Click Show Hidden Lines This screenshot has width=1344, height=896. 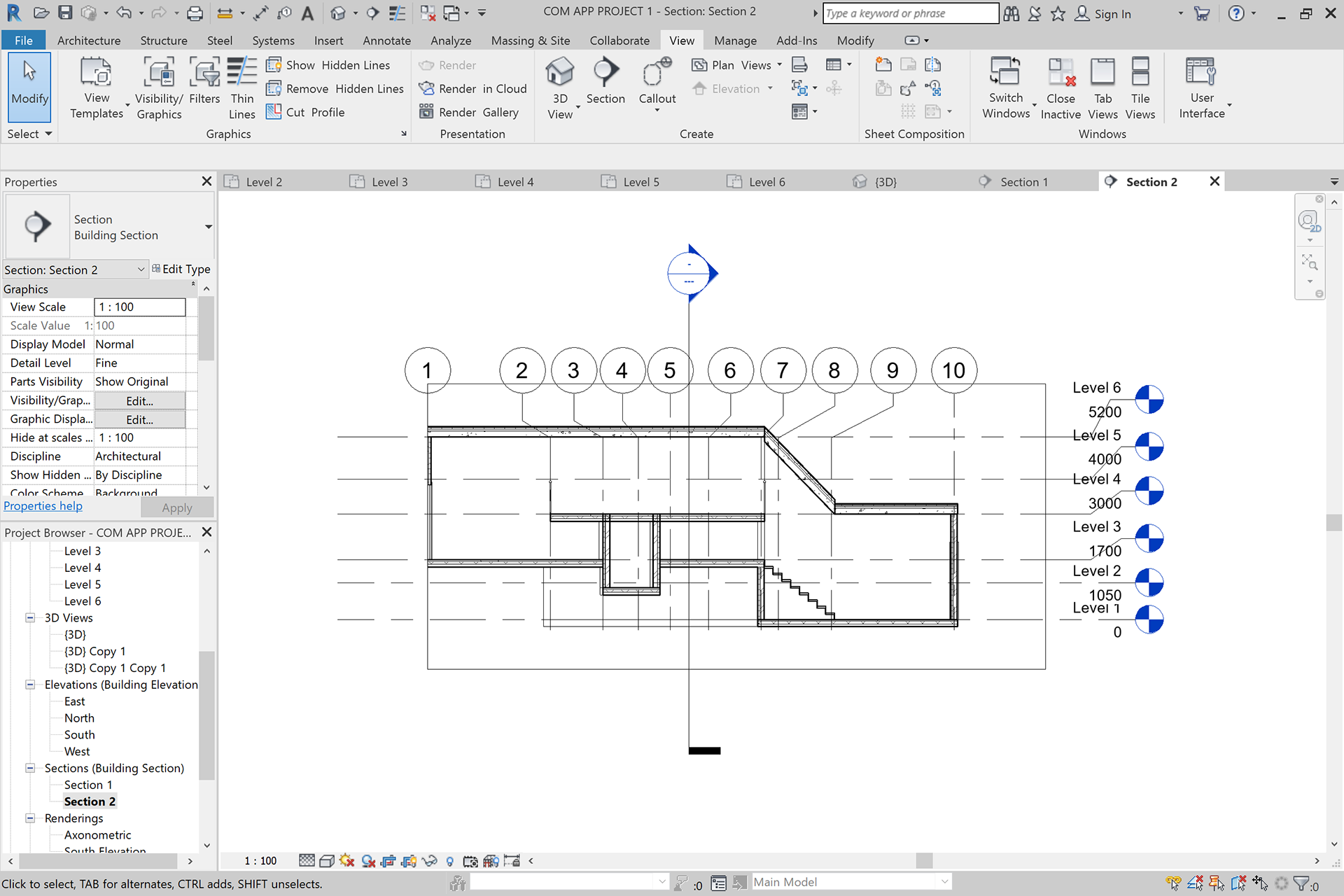point(328,65)
